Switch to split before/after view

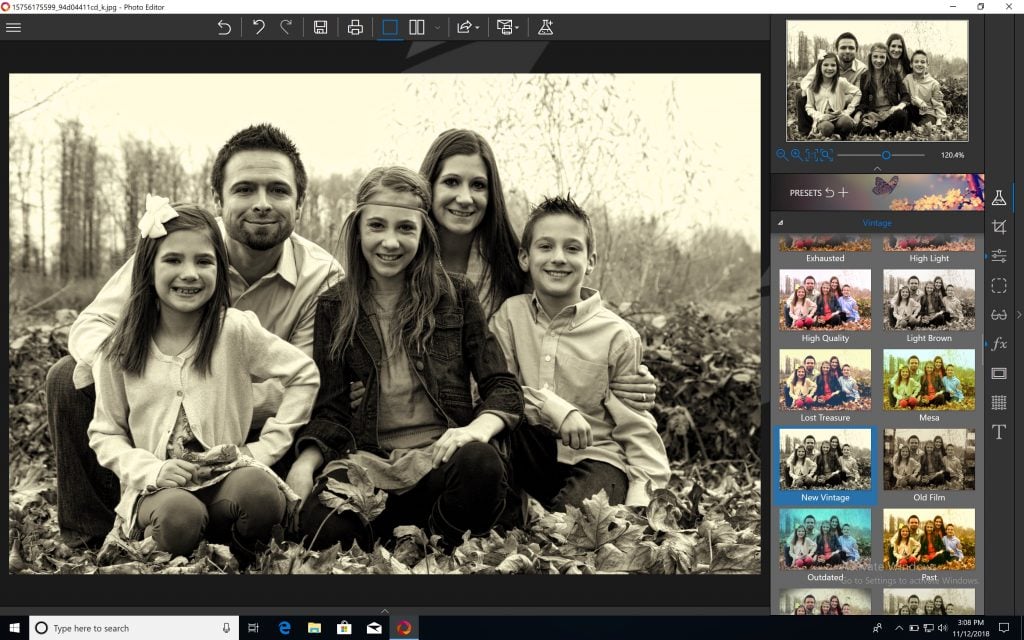pos(417,27)
